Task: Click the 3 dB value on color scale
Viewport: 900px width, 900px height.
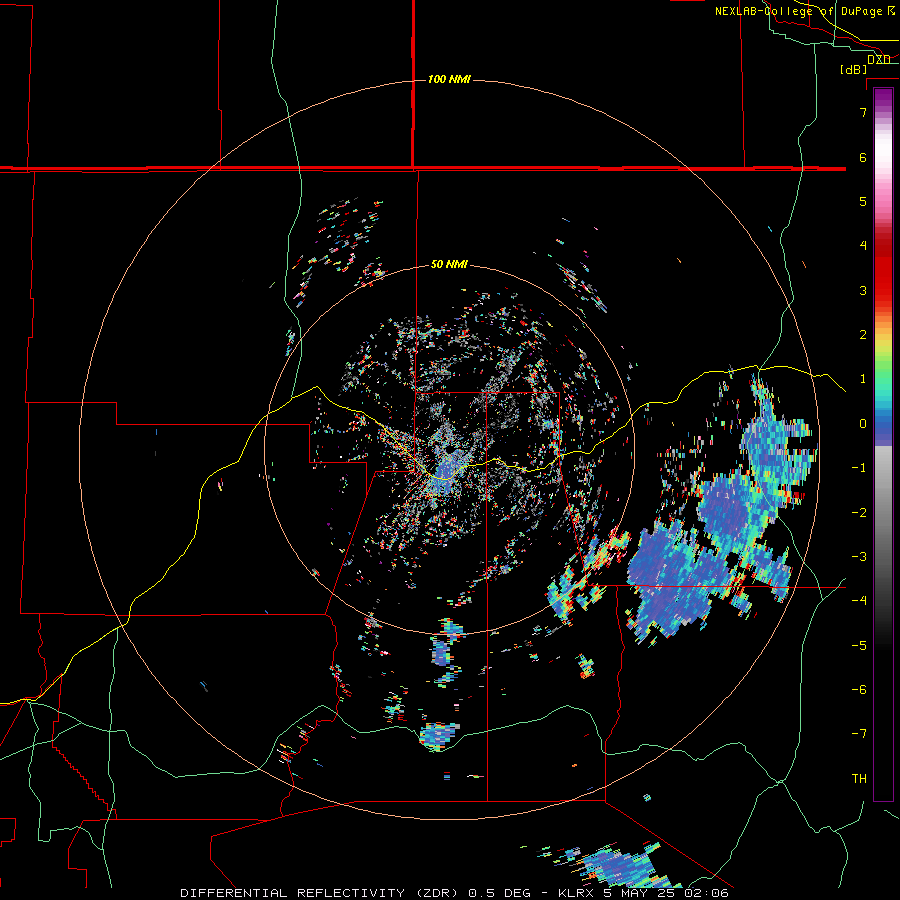Action: click(x=863, y=290)
